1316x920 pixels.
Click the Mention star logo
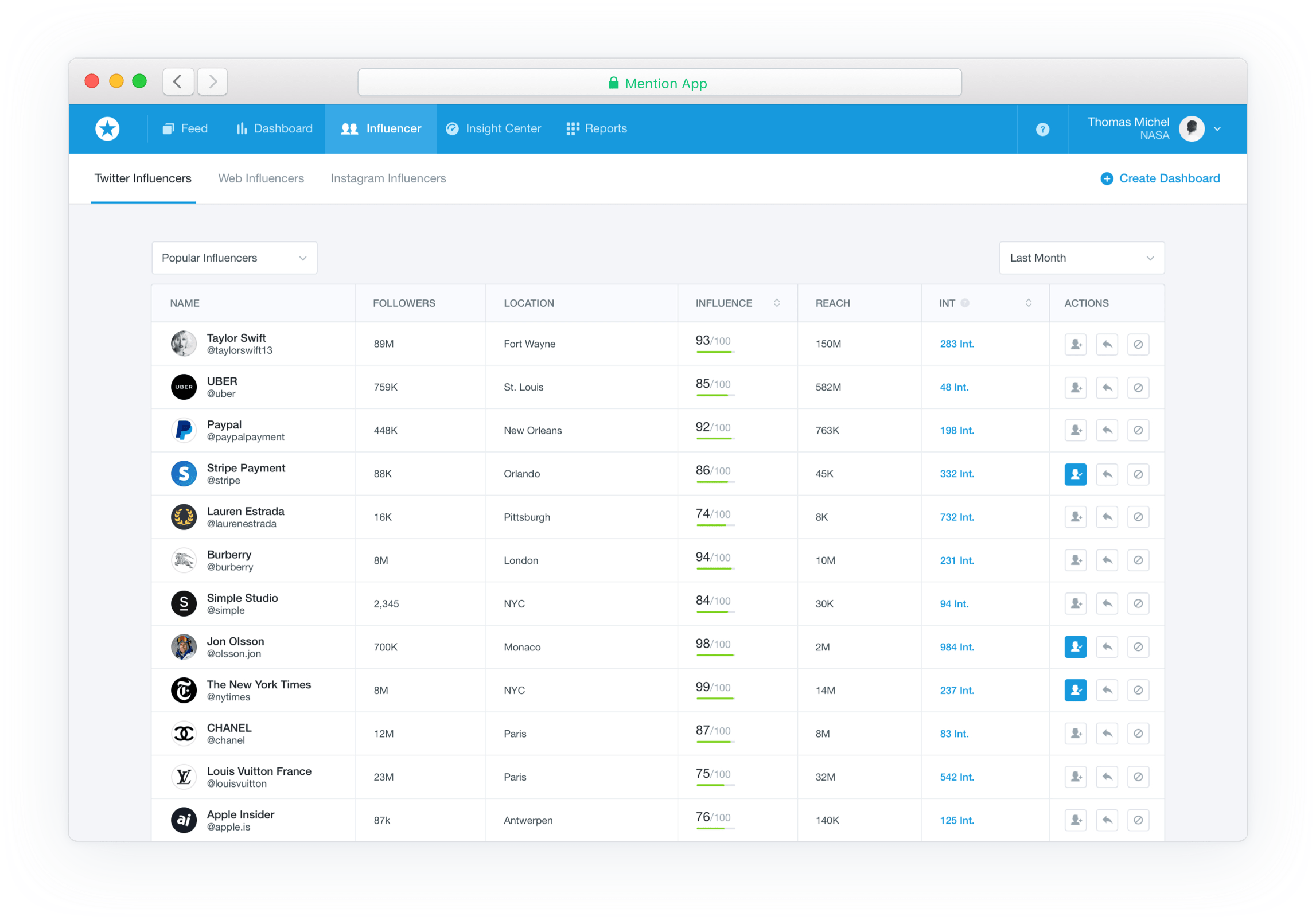coord(107,128)
